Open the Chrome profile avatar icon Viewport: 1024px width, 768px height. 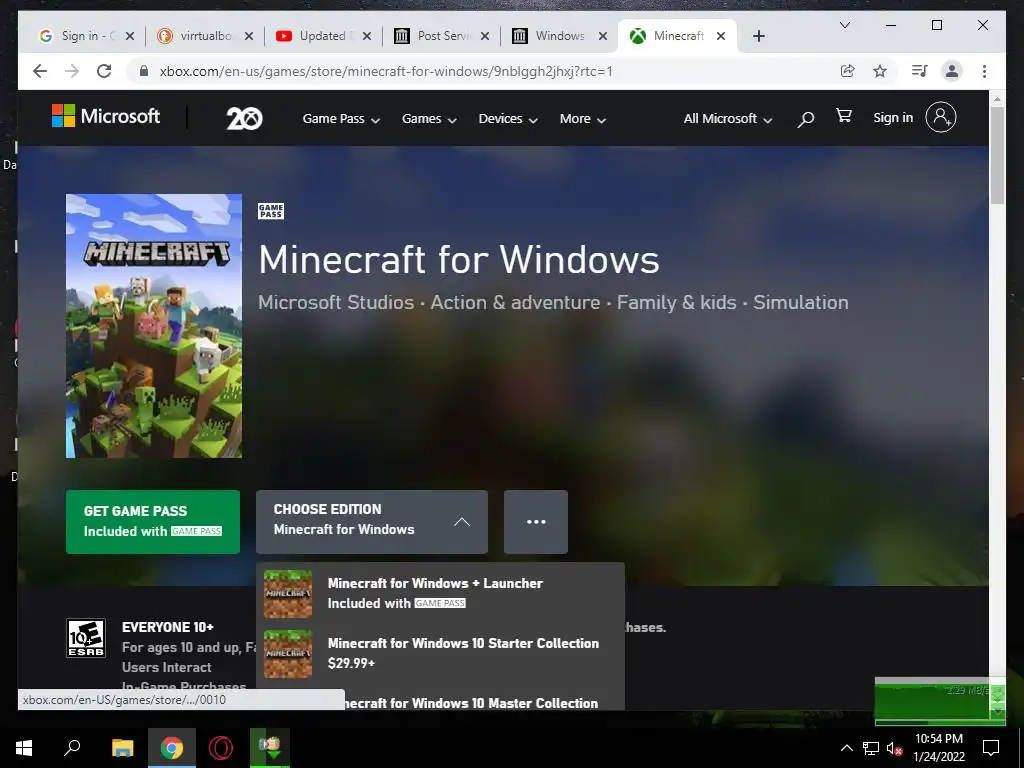click(x=952, y=71)
